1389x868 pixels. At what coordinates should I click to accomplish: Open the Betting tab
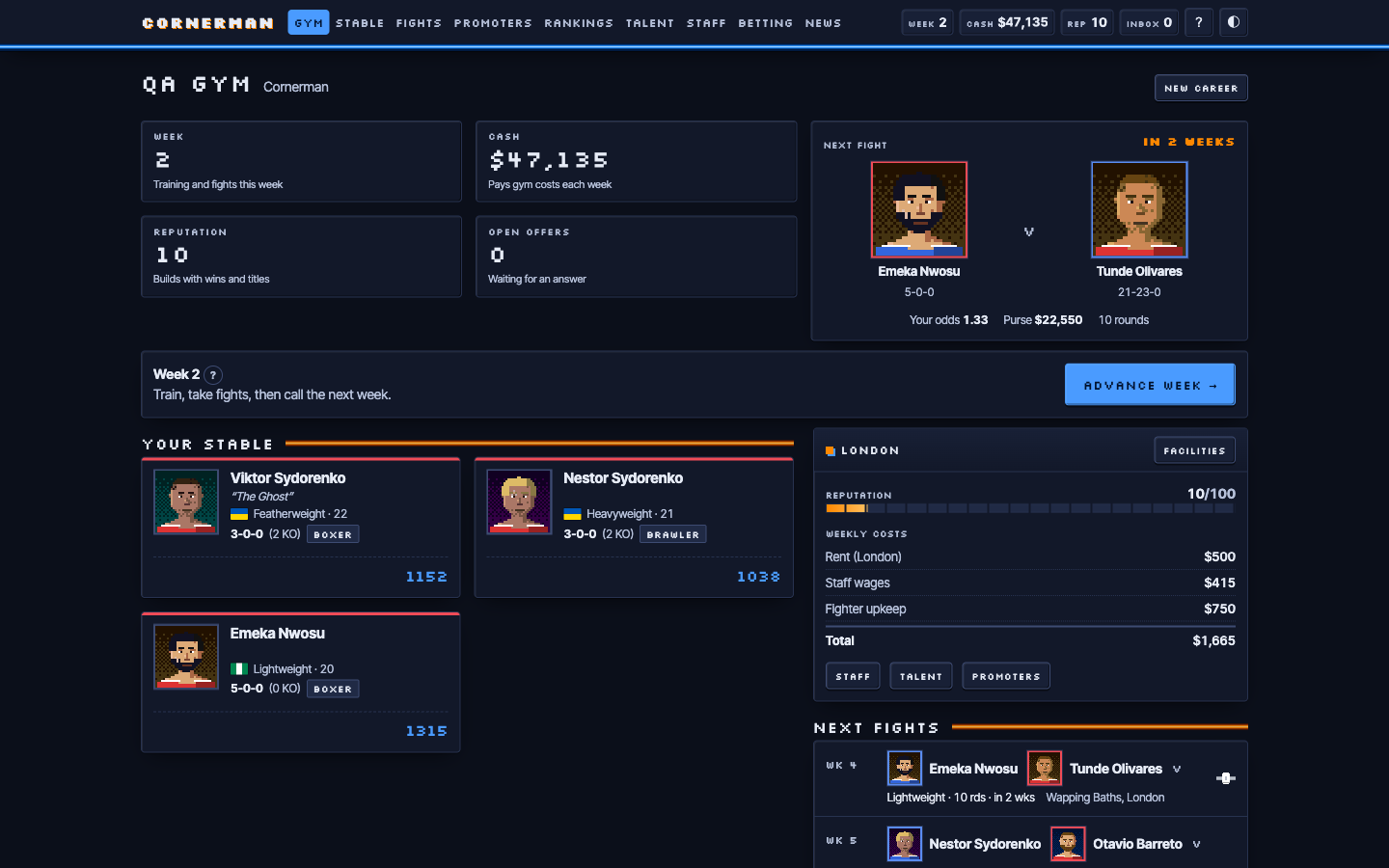click(765, 22)
